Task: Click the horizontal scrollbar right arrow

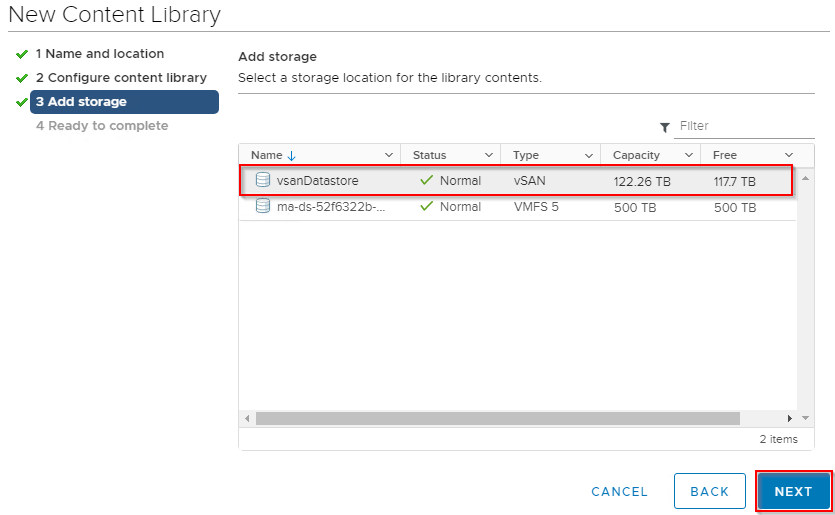Action: [790, 419]
